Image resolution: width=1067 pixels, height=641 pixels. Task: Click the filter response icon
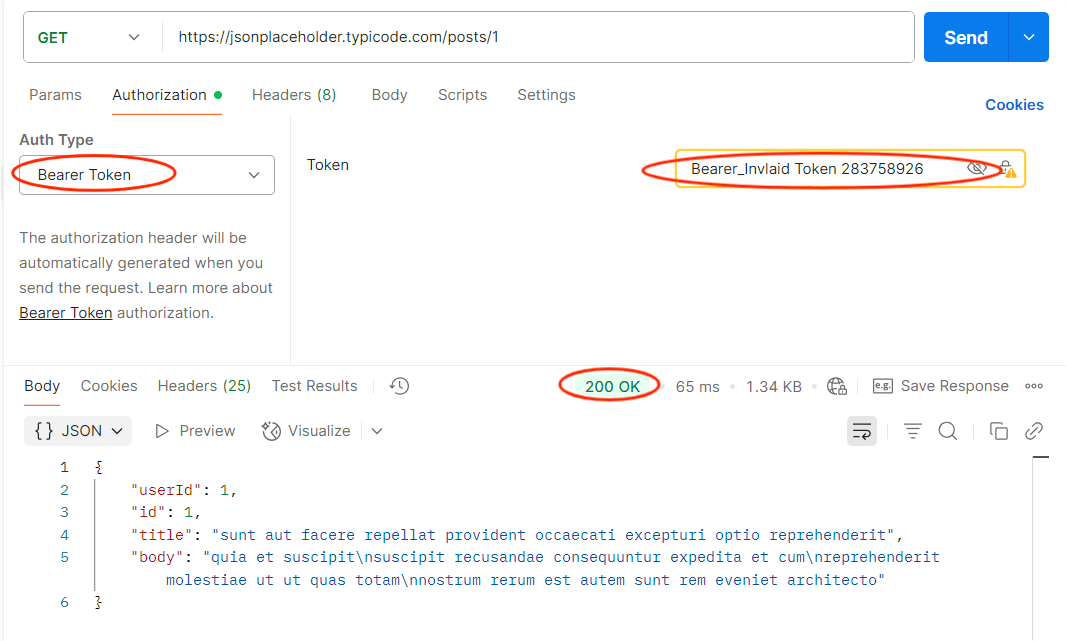(x=912, y=430)
